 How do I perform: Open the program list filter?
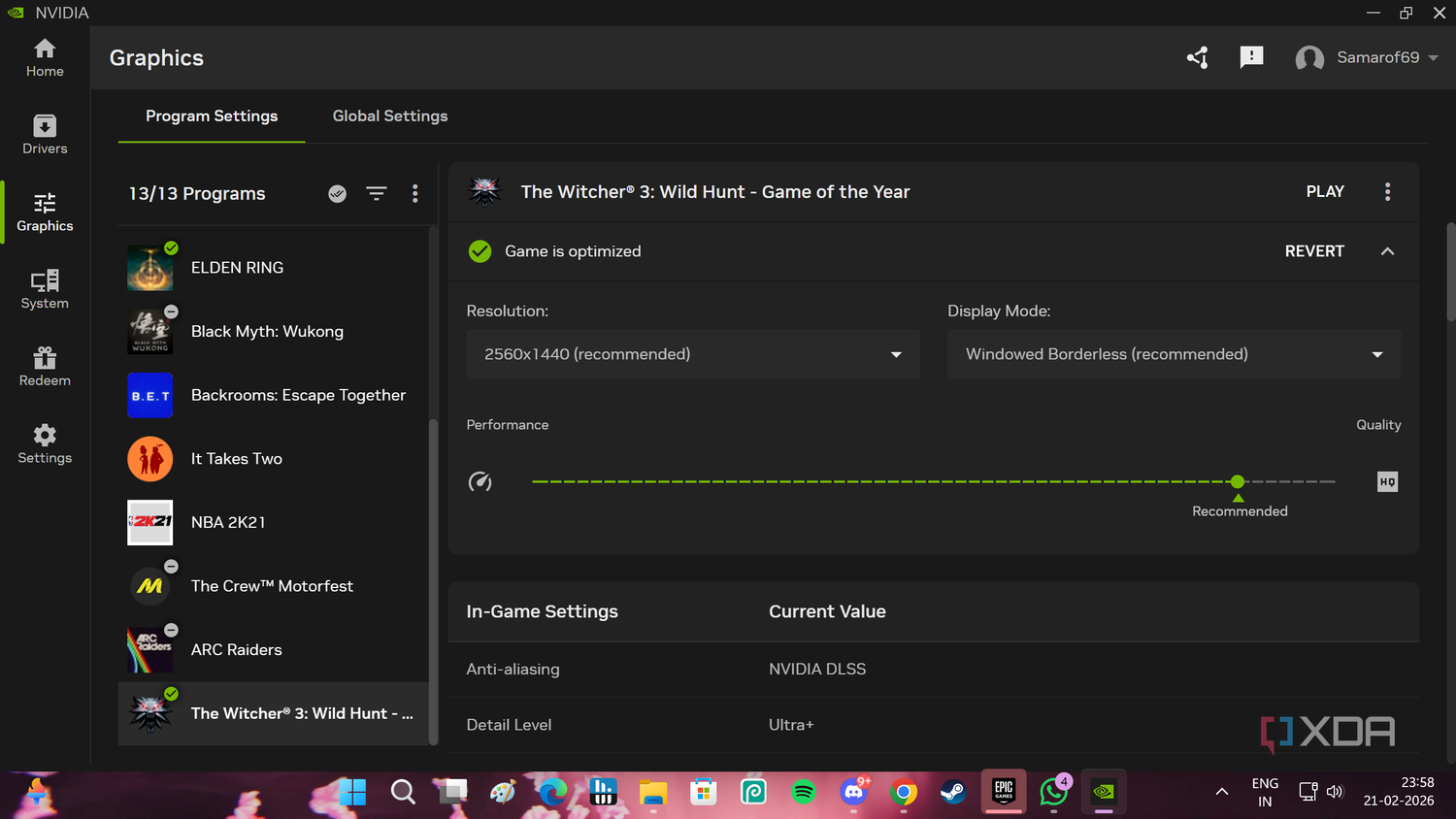[x=377, y=193]
